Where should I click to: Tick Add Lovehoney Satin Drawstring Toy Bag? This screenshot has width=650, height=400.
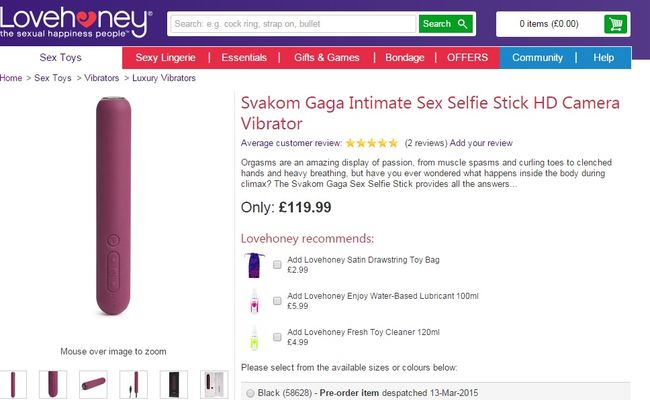277,265
